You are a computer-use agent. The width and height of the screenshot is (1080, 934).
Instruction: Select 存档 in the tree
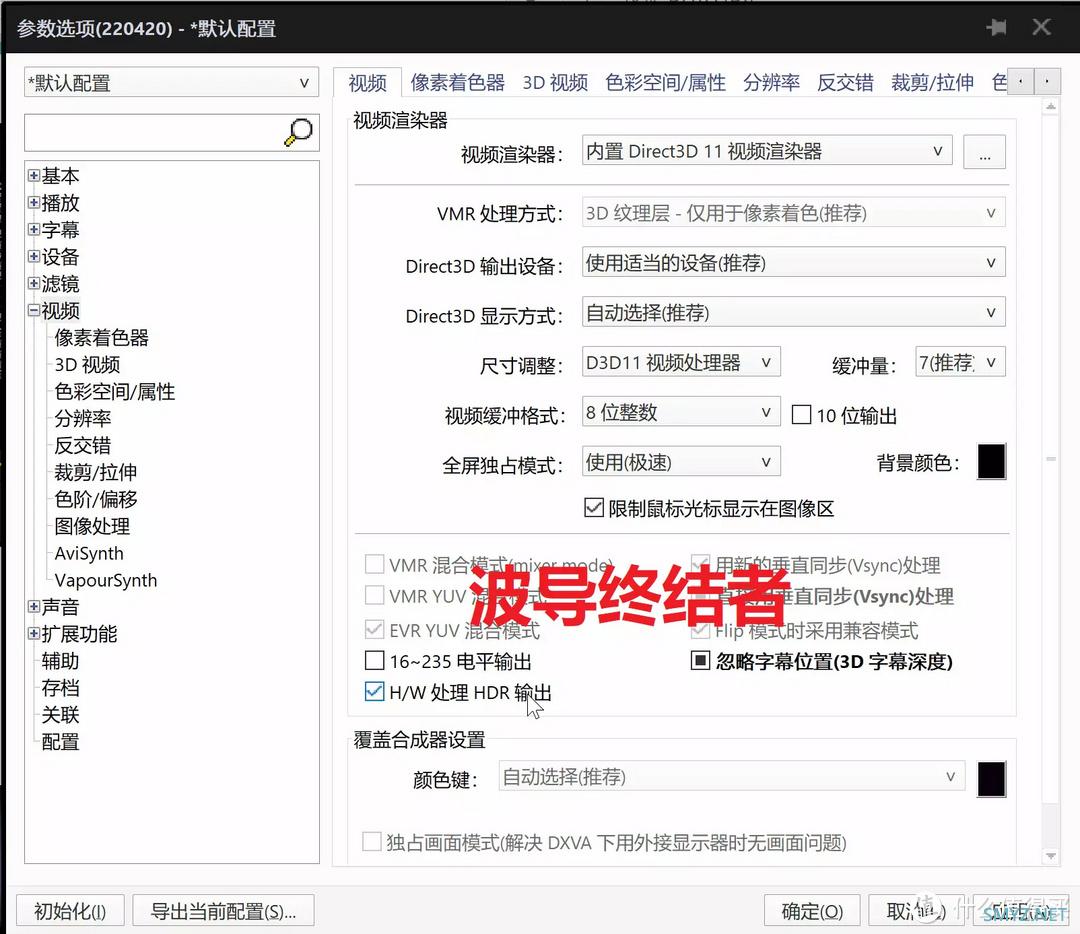coord(60,688)
